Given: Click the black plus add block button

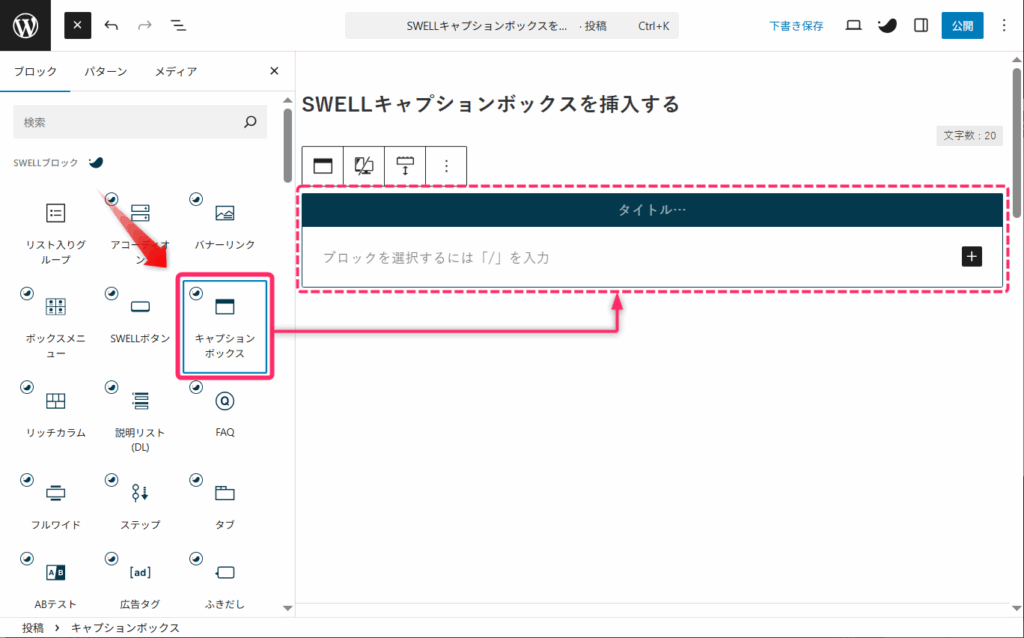Looking at the screenshot, I should tap(972, 257).
